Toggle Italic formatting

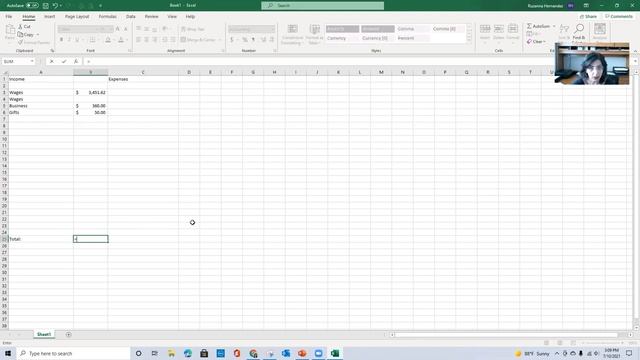(69, 40)
